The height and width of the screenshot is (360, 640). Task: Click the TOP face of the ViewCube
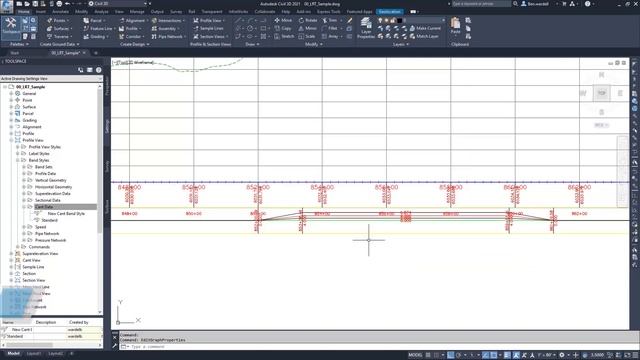(601, 93)
